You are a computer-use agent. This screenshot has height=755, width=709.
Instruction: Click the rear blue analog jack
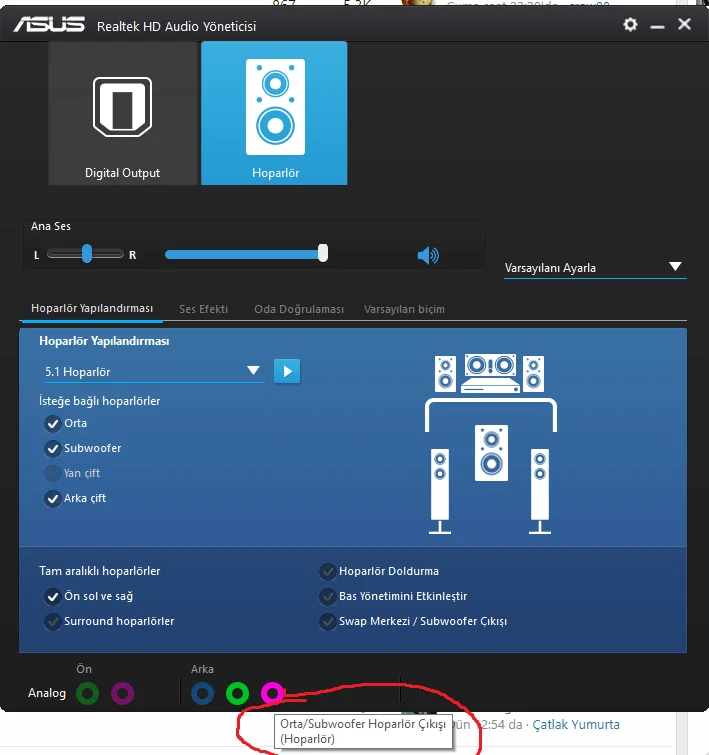tap(202, 693)
